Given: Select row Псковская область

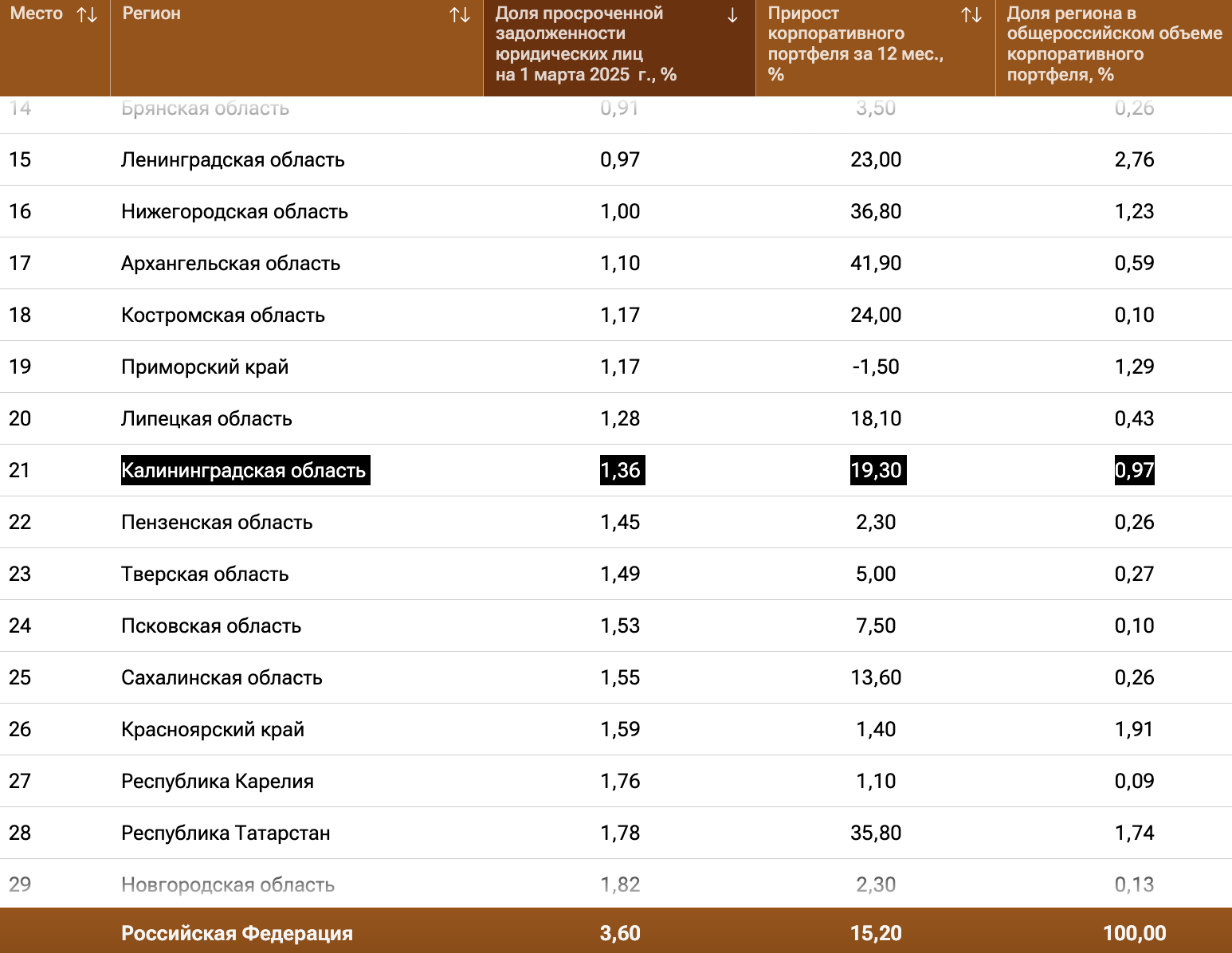Looking at the screenshot, I should pyautogui.click(x=616, y=626).
